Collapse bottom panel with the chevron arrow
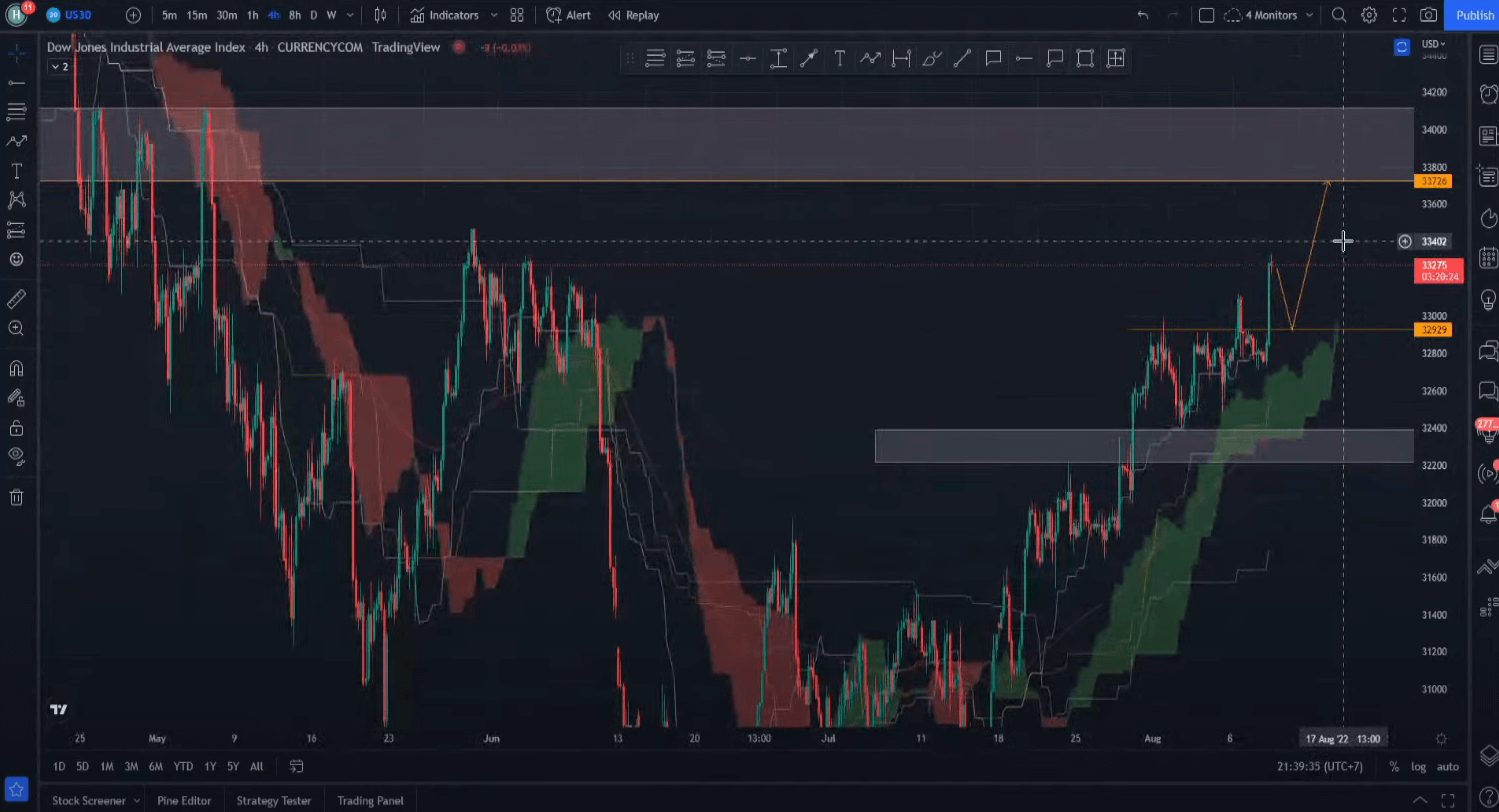Viewport: 1499px width, 812px height. [1419, 799]
